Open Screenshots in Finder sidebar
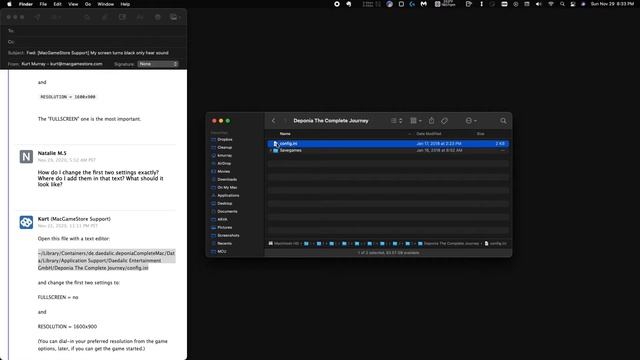 click(228, 236)
